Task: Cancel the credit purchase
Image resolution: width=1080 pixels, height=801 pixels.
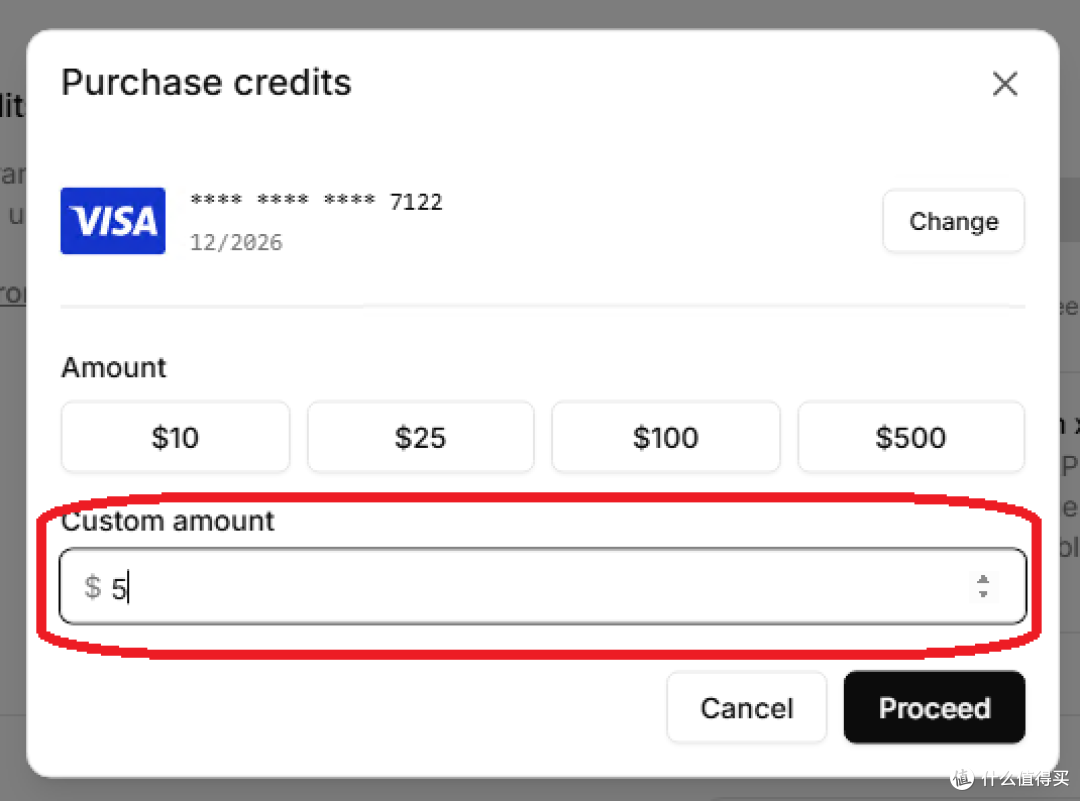Action: tap(747, 707)
